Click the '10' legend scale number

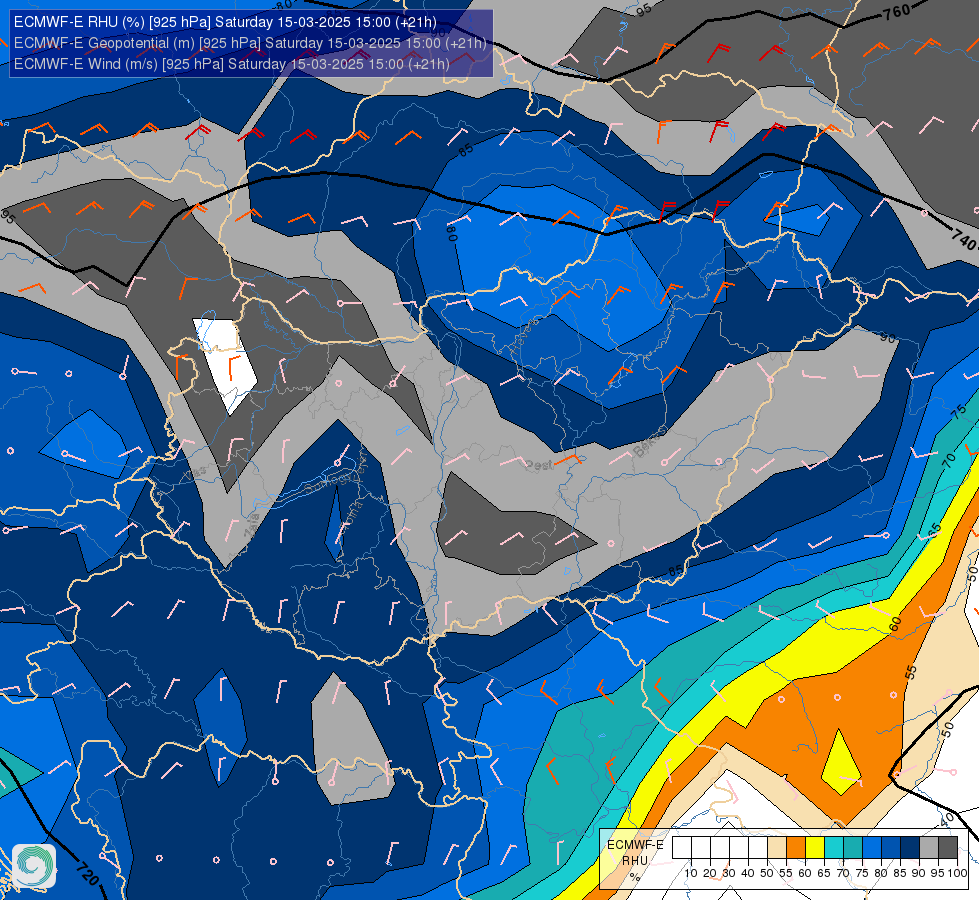[691, 873]
